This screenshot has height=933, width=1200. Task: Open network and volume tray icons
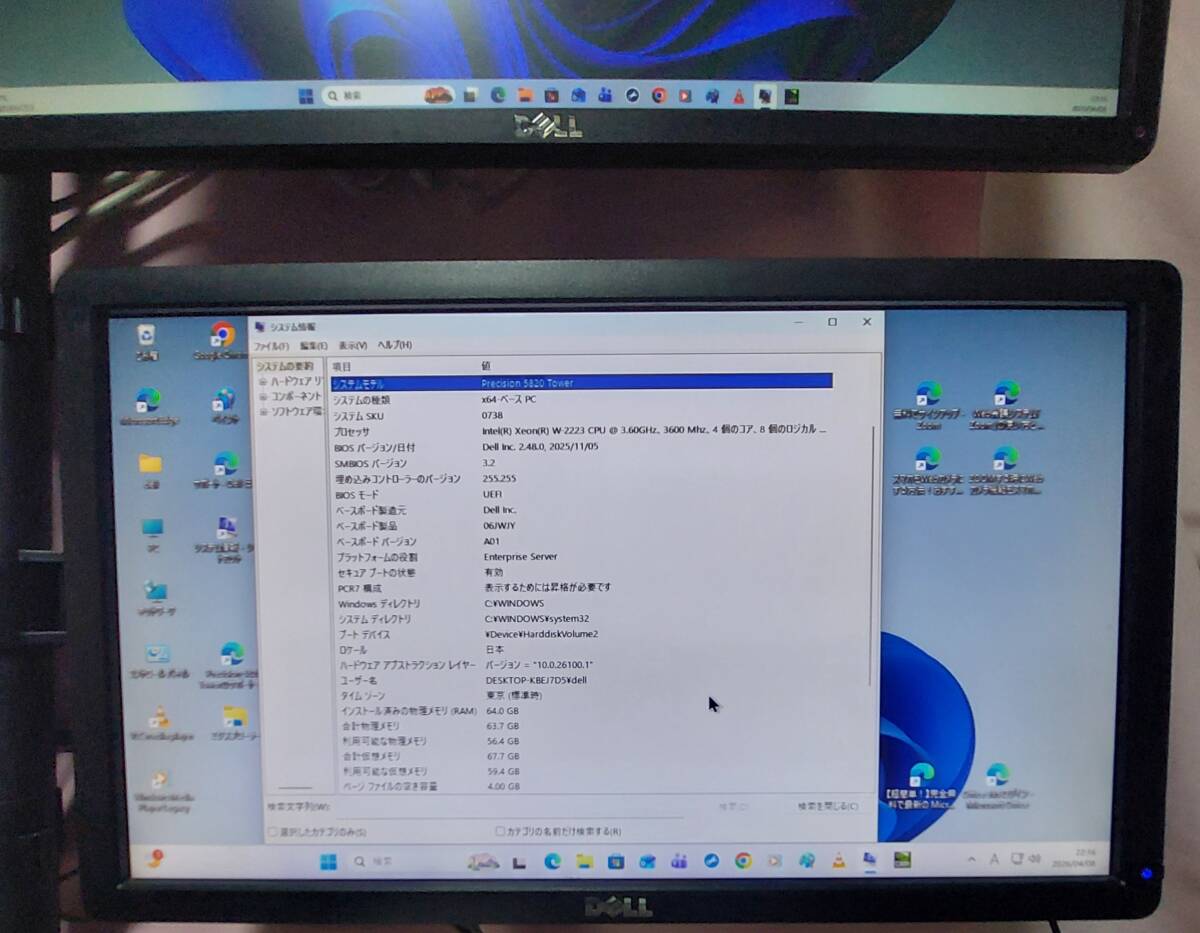tap(1026, 859)
